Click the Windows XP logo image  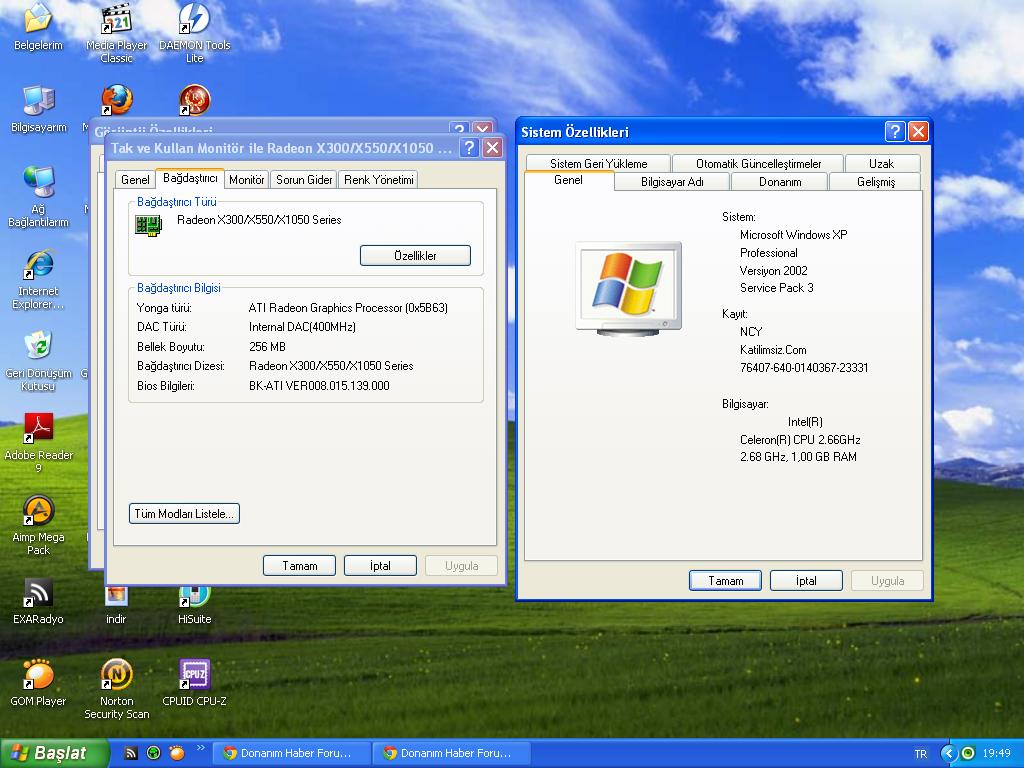point(628,289)
